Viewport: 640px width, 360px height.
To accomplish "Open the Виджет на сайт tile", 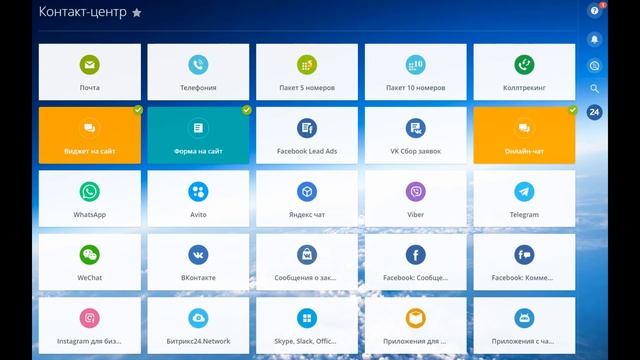I will [x=89, y=135].
